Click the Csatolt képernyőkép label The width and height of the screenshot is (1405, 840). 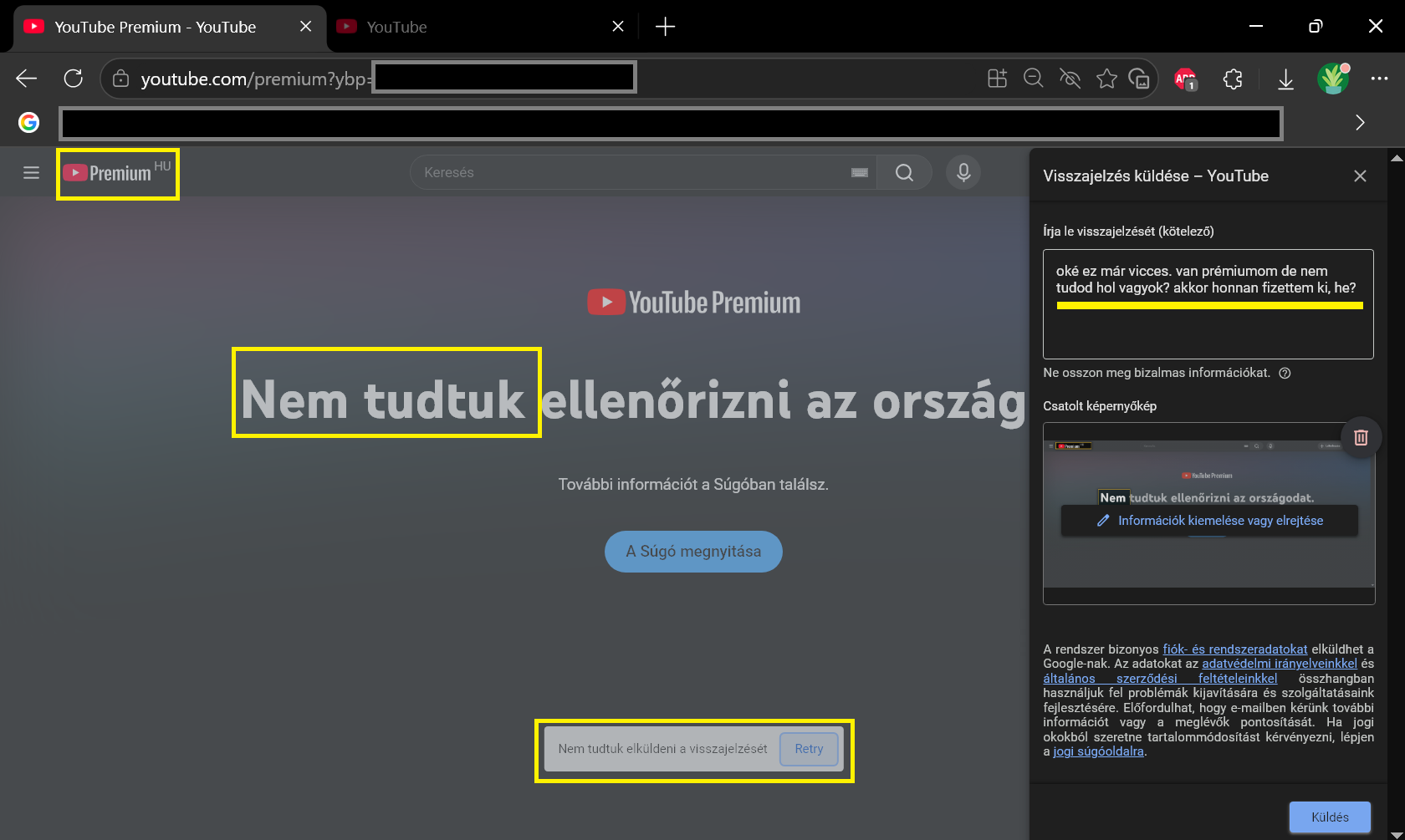[x=1100, y=406]
